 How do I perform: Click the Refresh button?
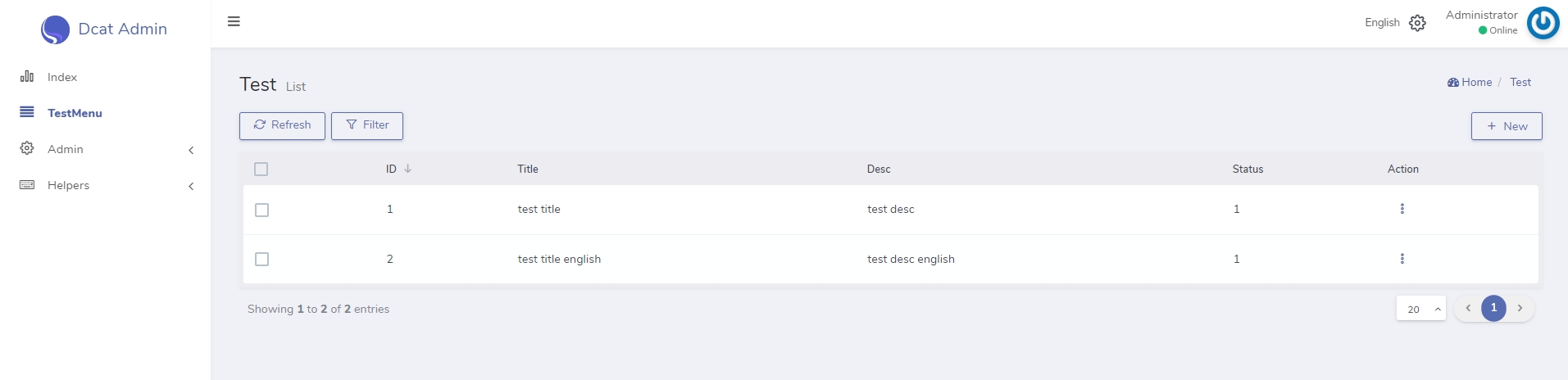282,125
